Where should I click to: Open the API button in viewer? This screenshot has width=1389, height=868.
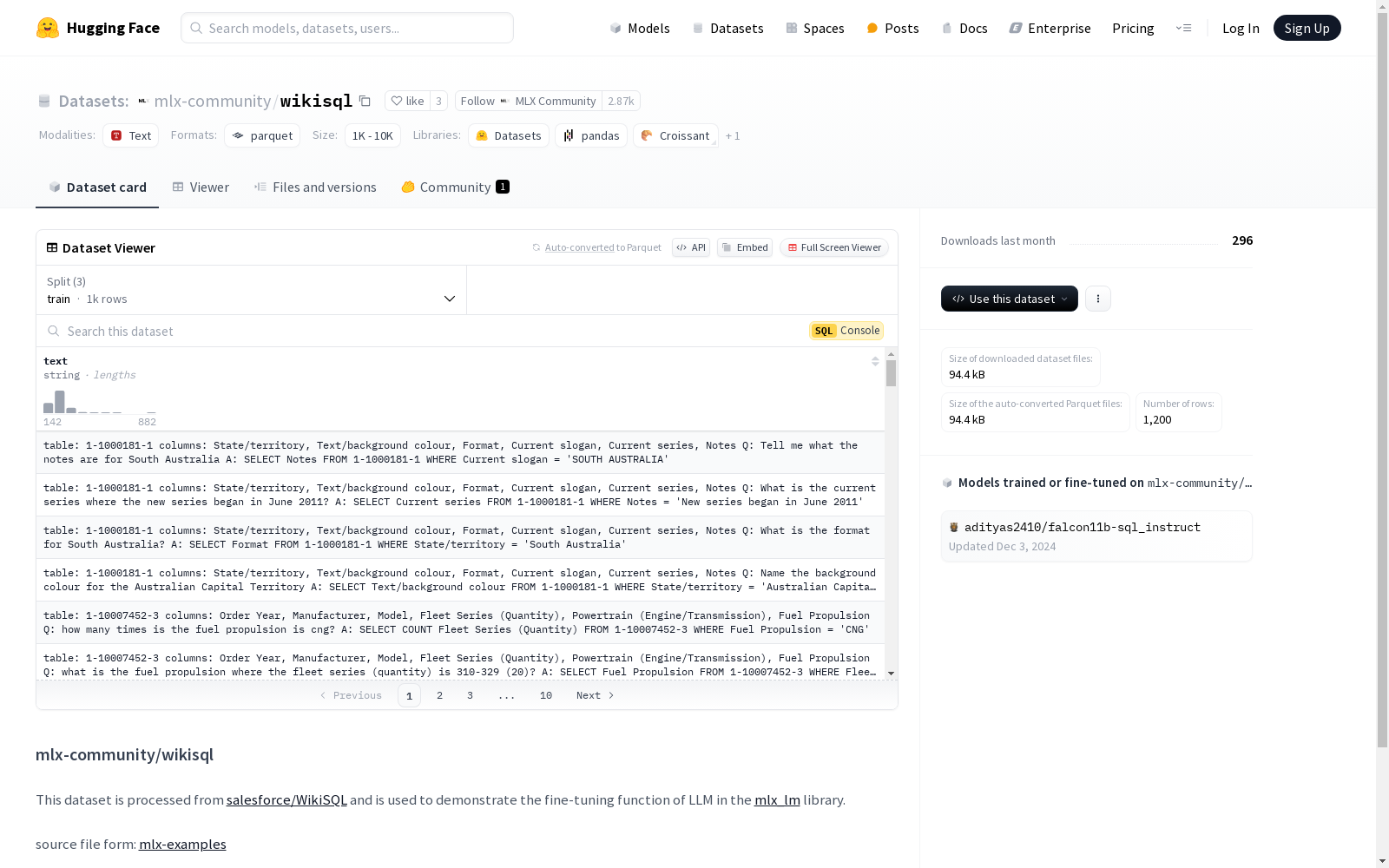click(691, 247)
